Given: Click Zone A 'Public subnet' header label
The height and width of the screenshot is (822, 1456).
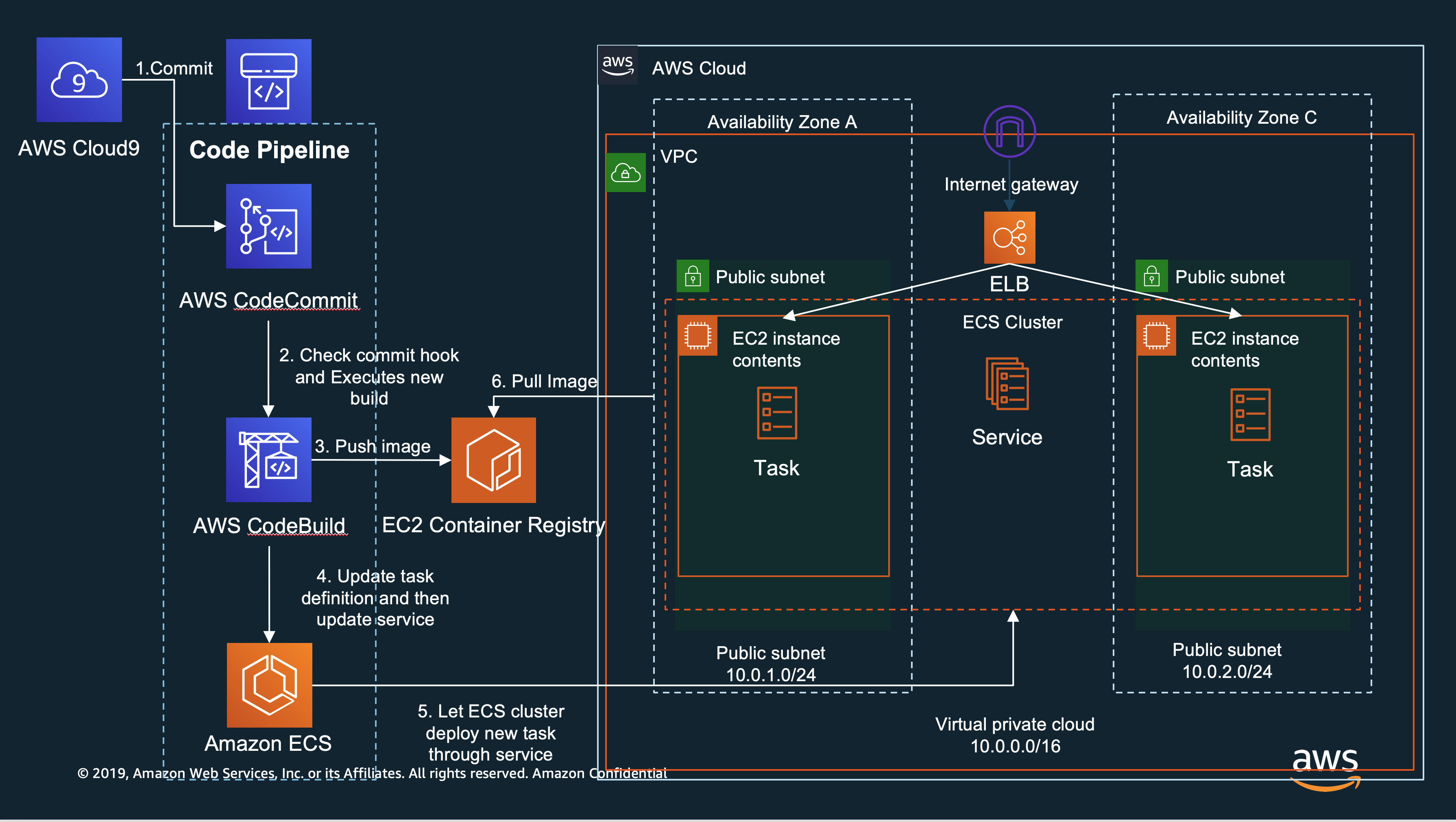Looking at the screenshot, I should 770,277.
